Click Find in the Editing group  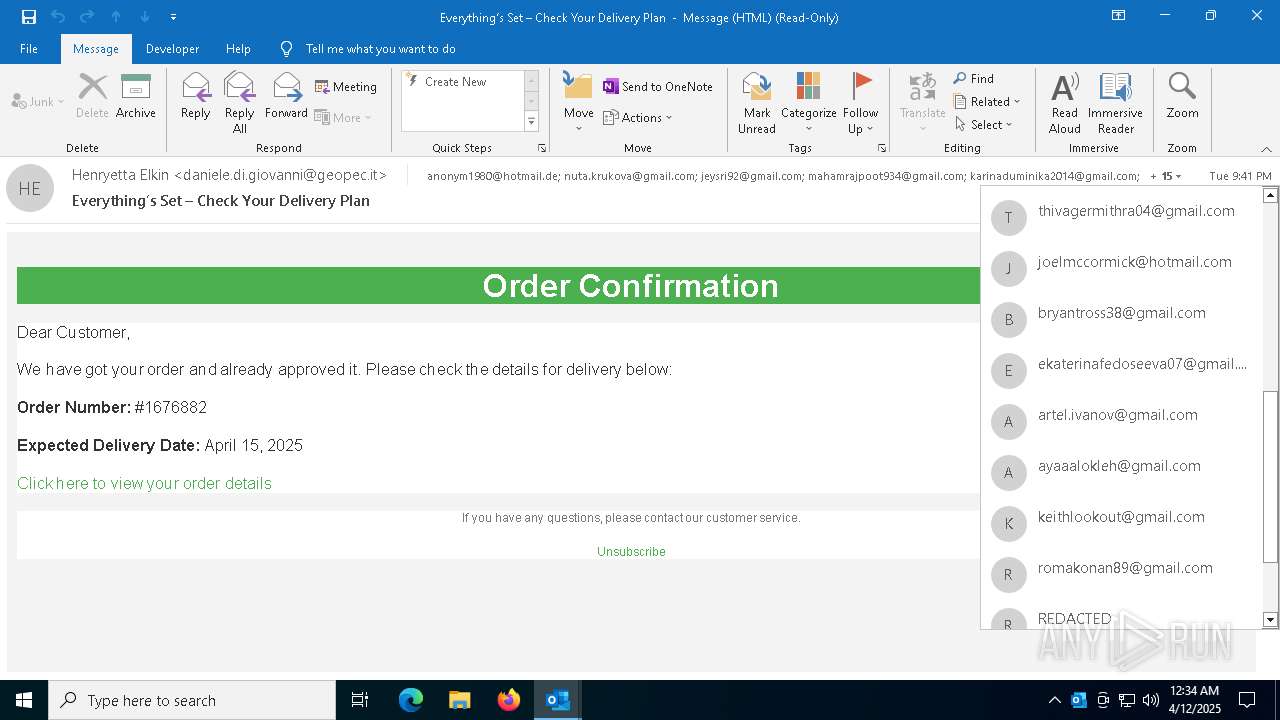pyautogui.click(x=974, y=78)
